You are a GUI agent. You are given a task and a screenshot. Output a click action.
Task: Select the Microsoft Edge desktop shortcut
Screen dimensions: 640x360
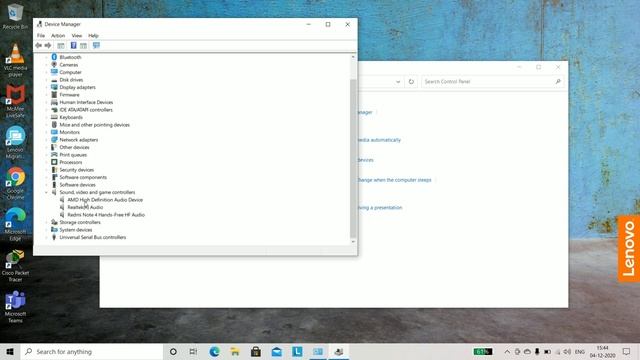(16, 224)
